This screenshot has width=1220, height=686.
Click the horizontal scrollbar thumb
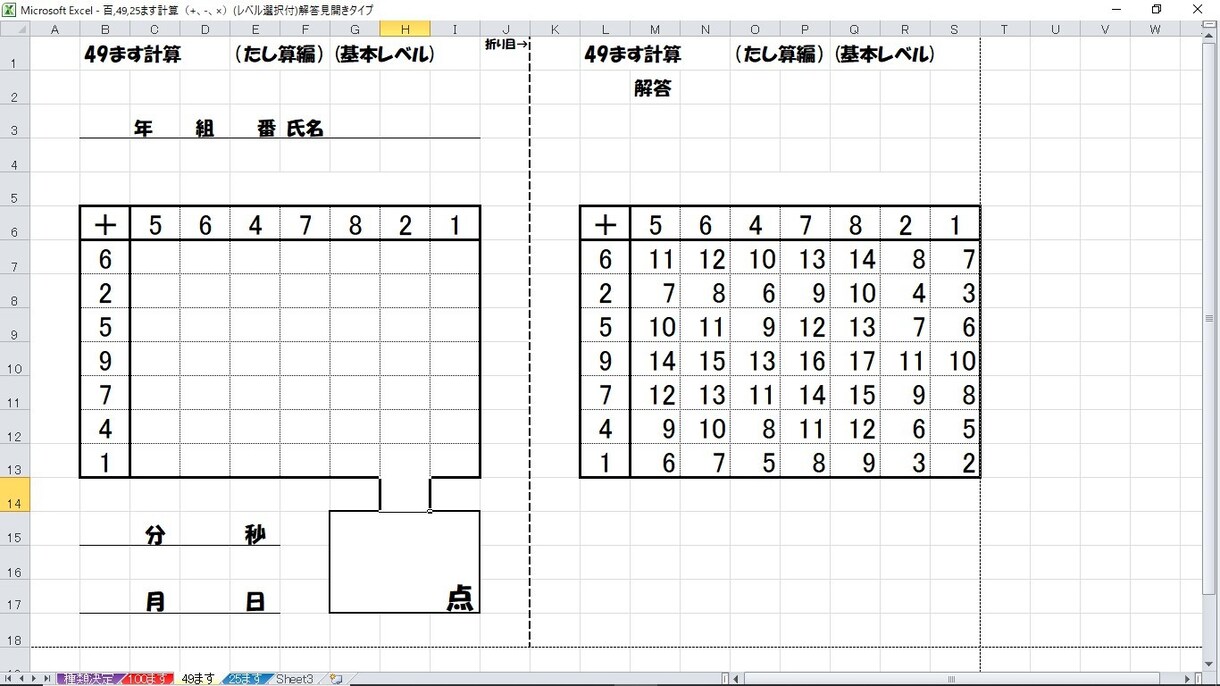(951, 678)
